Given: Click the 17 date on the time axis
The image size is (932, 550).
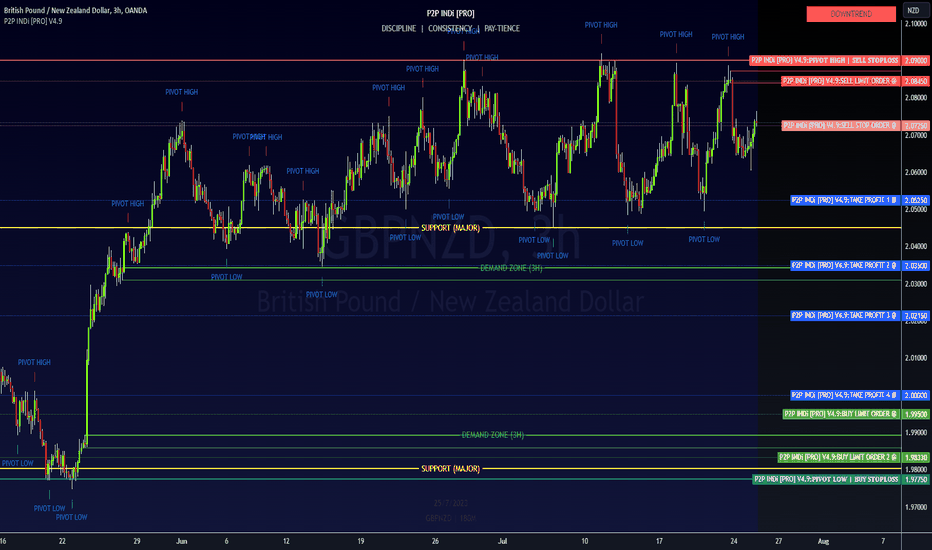Looking at the screenshot, I should pyautogui.click(x=659, y=541).
